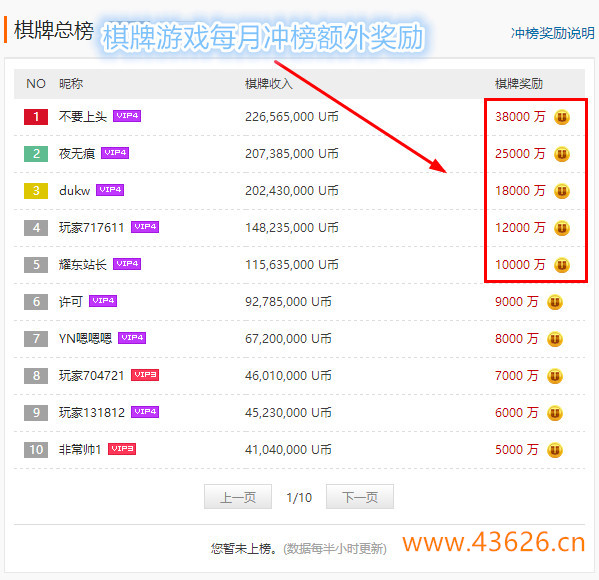
Task: Click the yellow rank 3 badge
Action: [36, 191]
